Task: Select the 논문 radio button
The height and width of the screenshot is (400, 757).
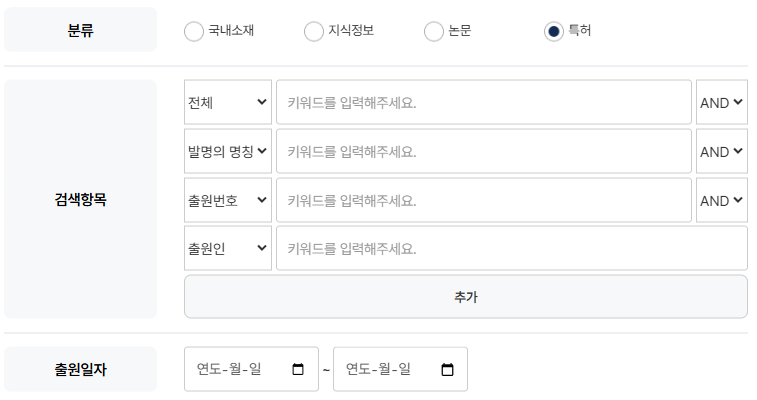Action: coord(434,31)
